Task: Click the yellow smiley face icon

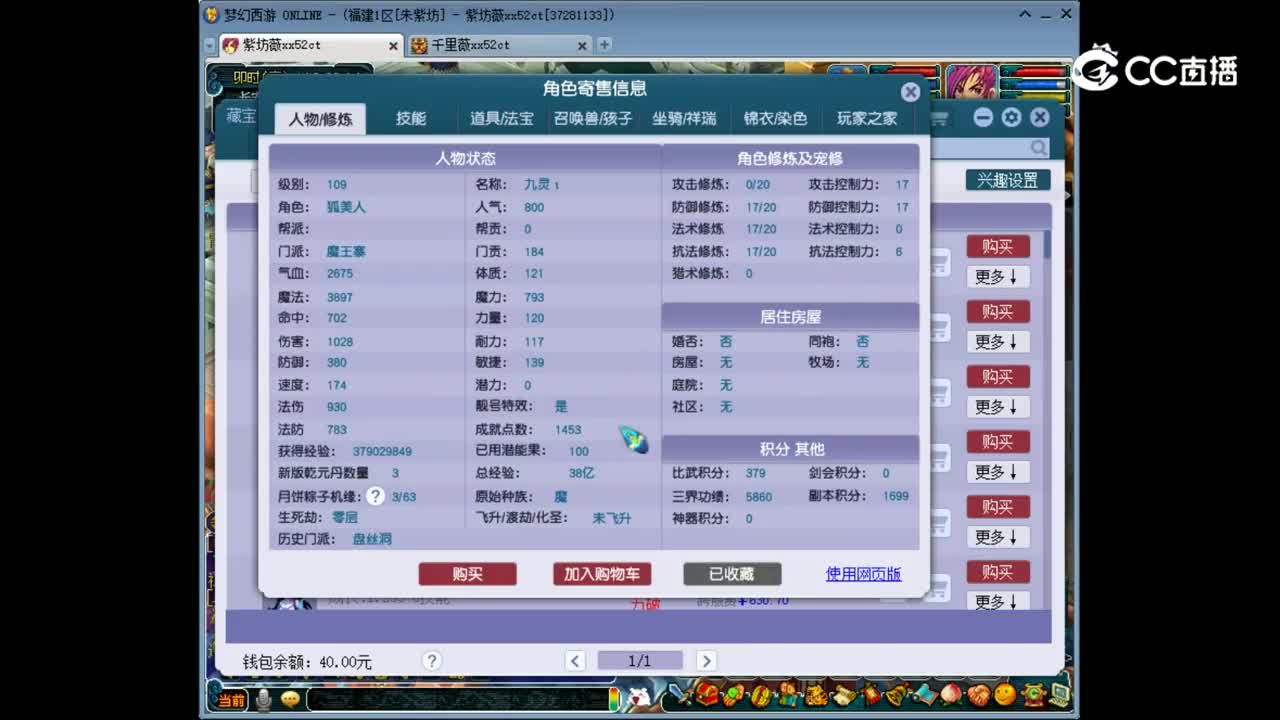Action: click(x=1005, y=693)
